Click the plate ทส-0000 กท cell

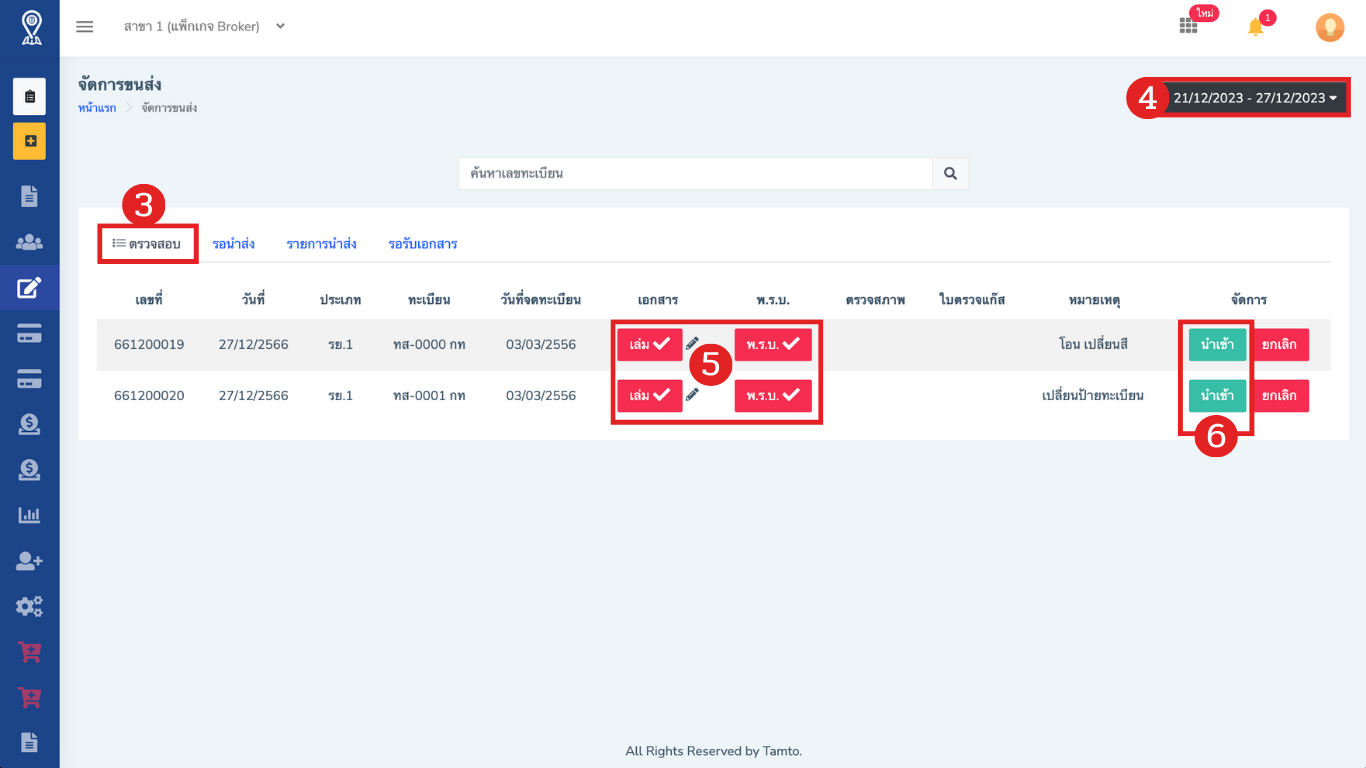[429, 344]
